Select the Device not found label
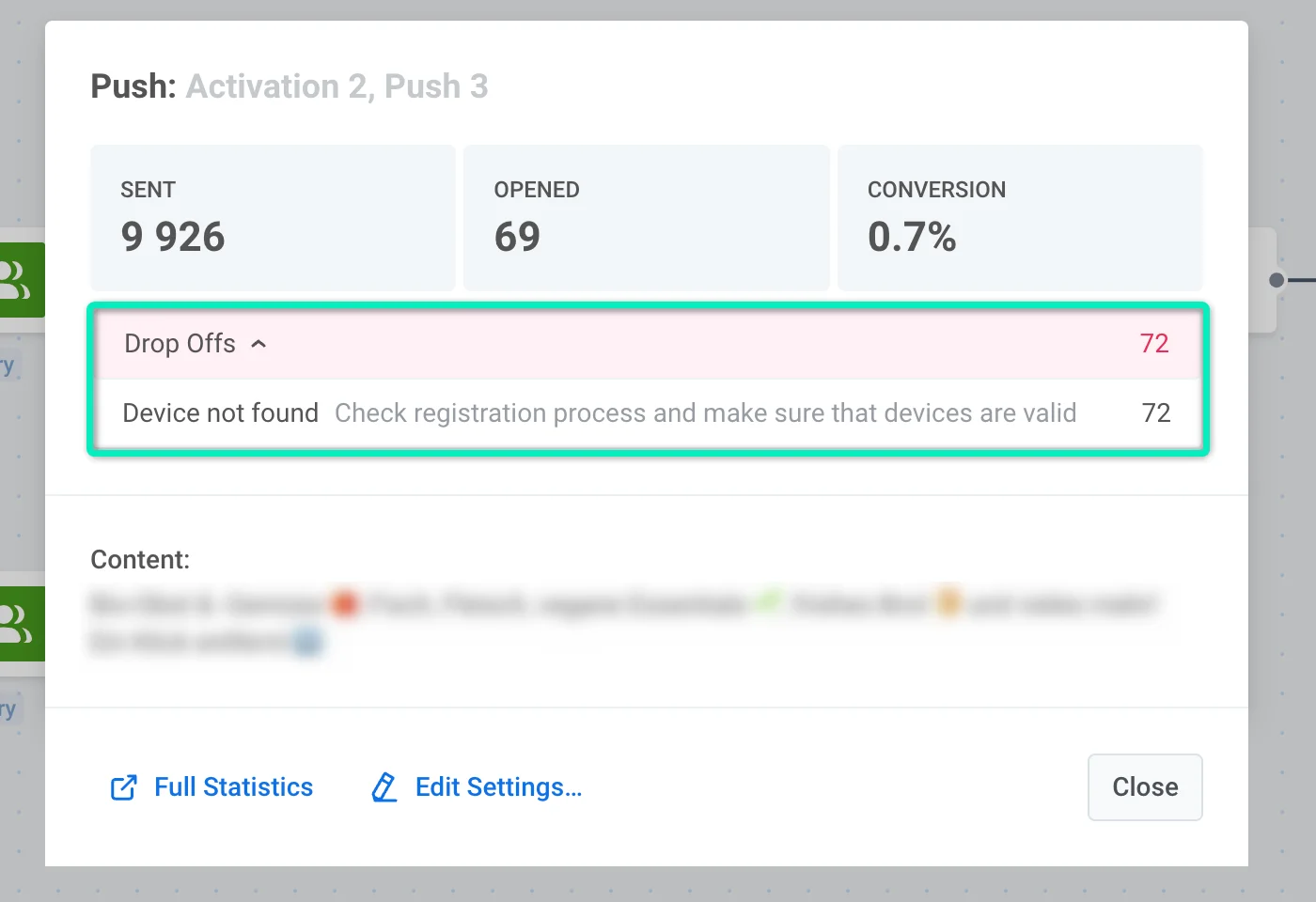1316x902 pixels. [220, 413]
